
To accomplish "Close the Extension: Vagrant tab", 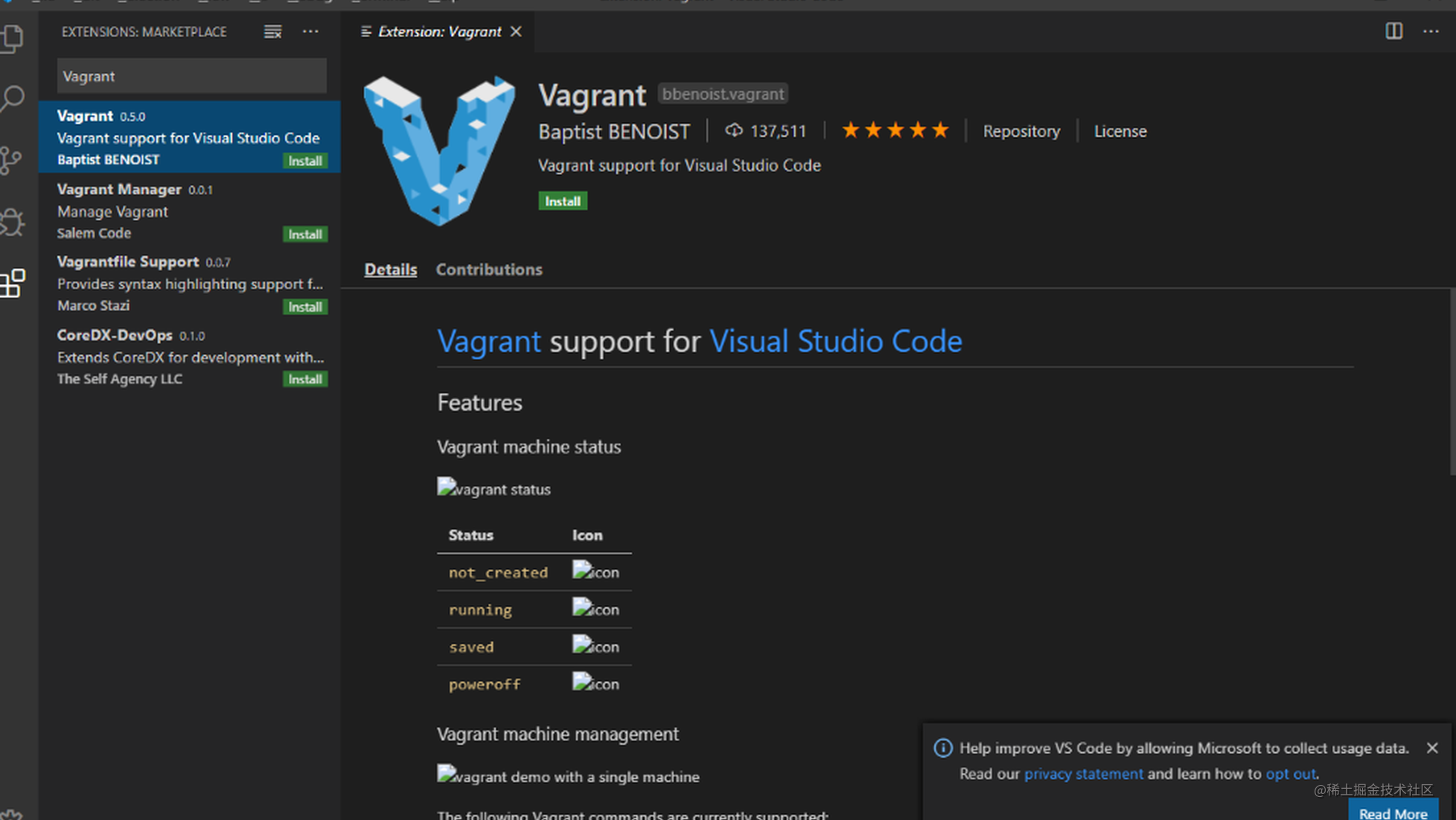I will pos(516,31).
